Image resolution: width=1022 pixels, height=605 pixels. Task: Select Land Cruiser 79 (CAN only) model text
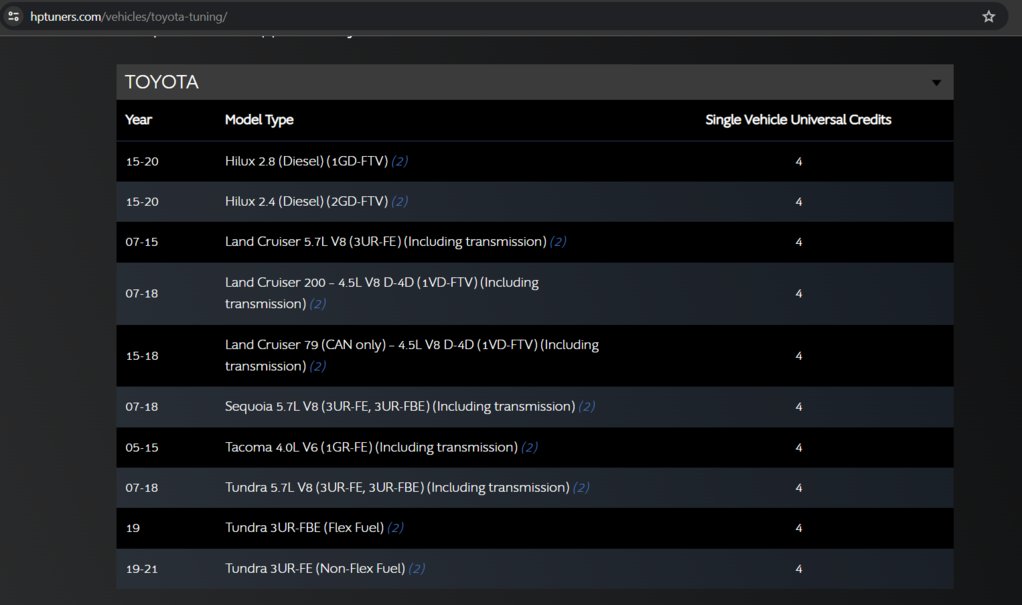click(412, 355)
